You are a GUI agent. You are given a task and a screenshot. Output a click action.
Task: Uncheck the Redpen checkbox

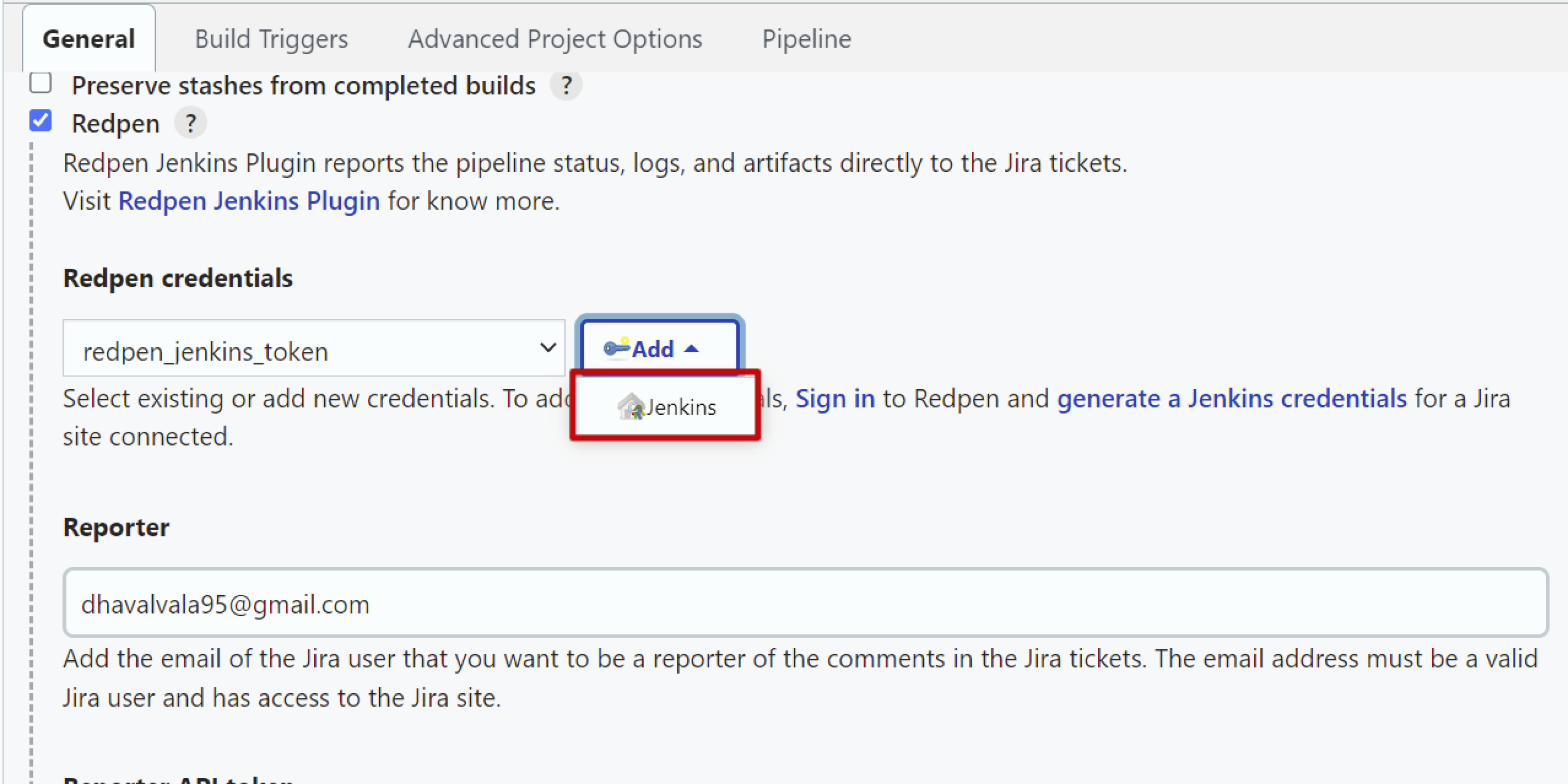[41, 120]
